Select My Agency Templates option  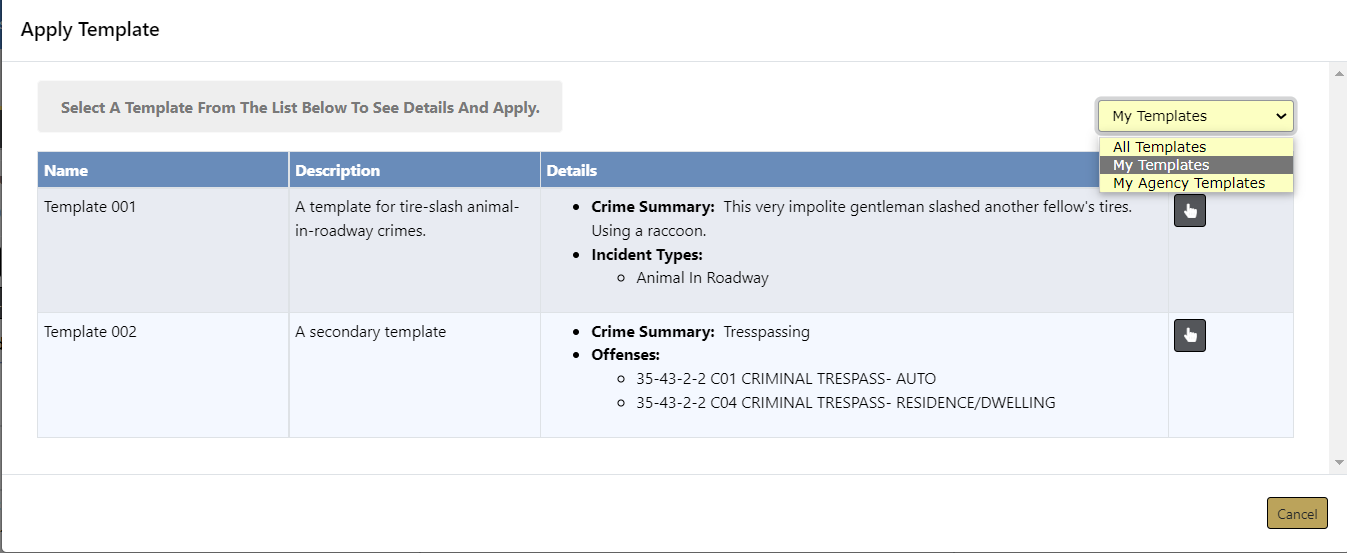(1188, 183)
